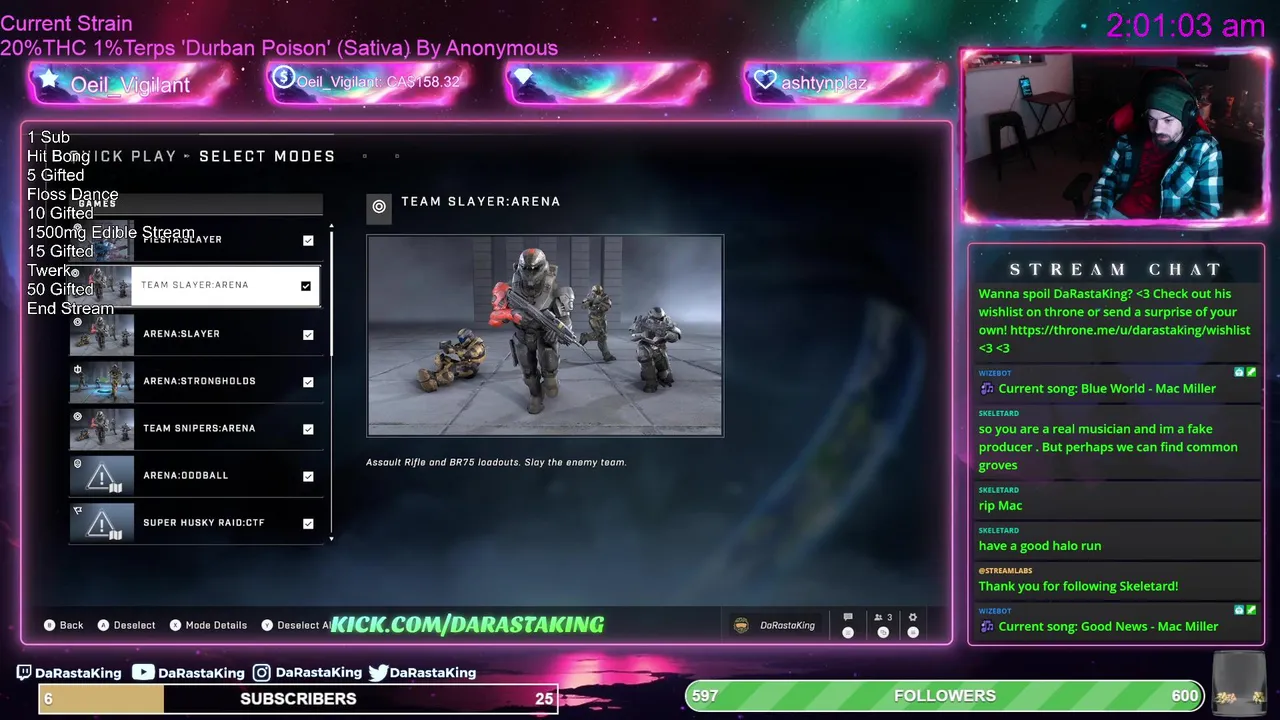Image resolution: width=1280 pixels, height=720 pixels.
Task: Select the Team Slayer:Arena mode row
Action: (196, 286)
